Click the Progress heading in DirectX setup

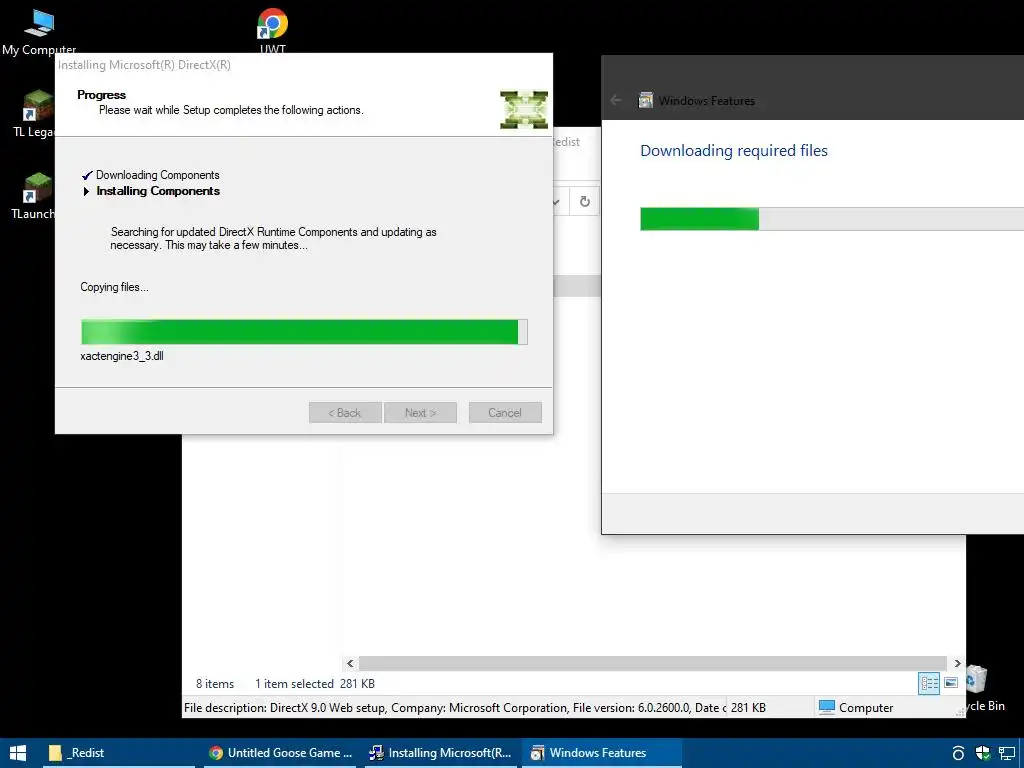101,95
